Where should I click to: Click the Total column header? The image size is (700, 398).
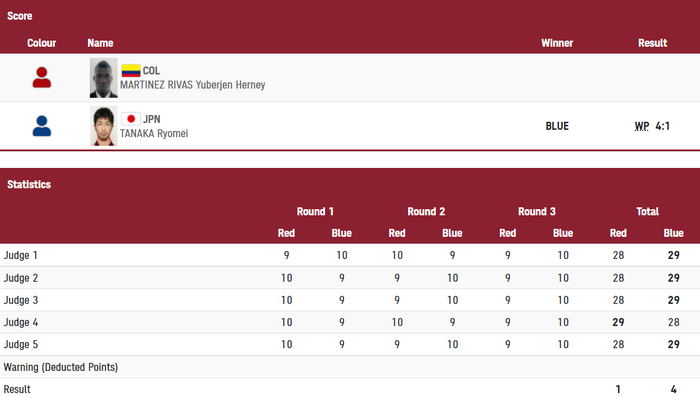click(x=647, y=211)
